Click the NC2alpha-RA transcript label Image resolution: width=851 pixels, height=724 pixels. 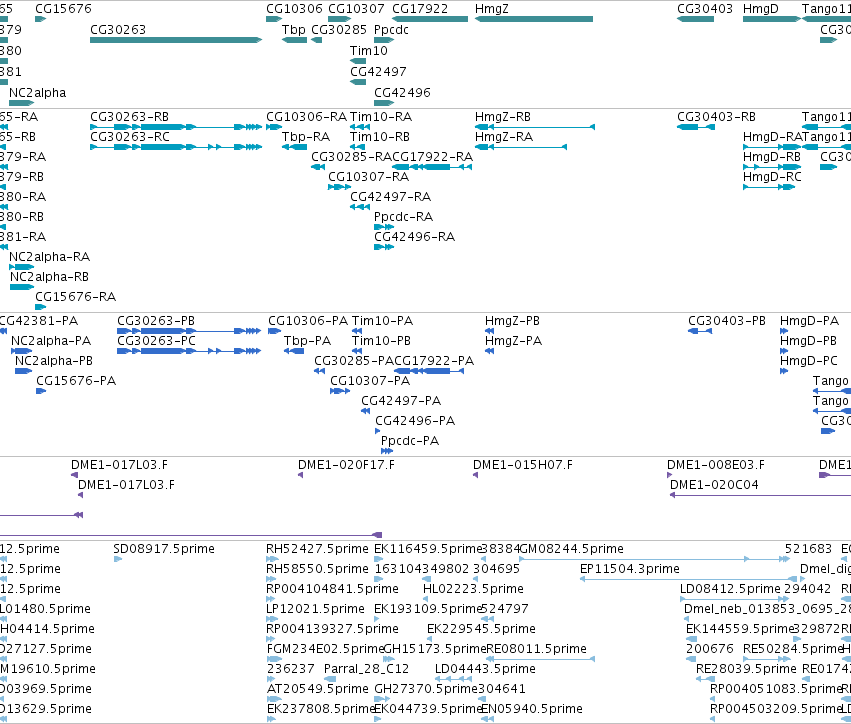[x=49, y=257]
